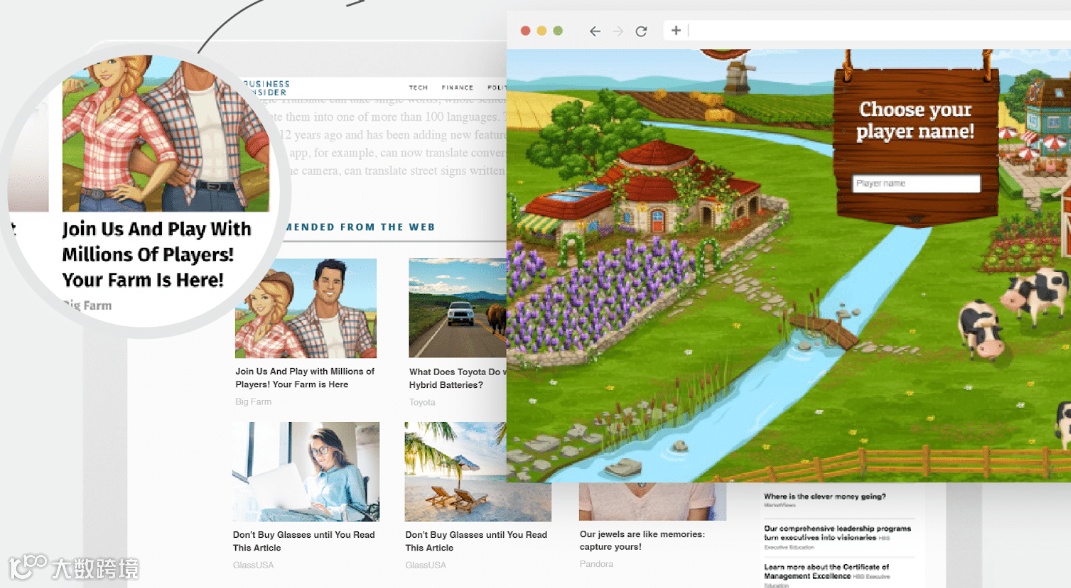Click the Player name input field
The width and height of the screenshot is (1071, 588).
click(916, 183)
